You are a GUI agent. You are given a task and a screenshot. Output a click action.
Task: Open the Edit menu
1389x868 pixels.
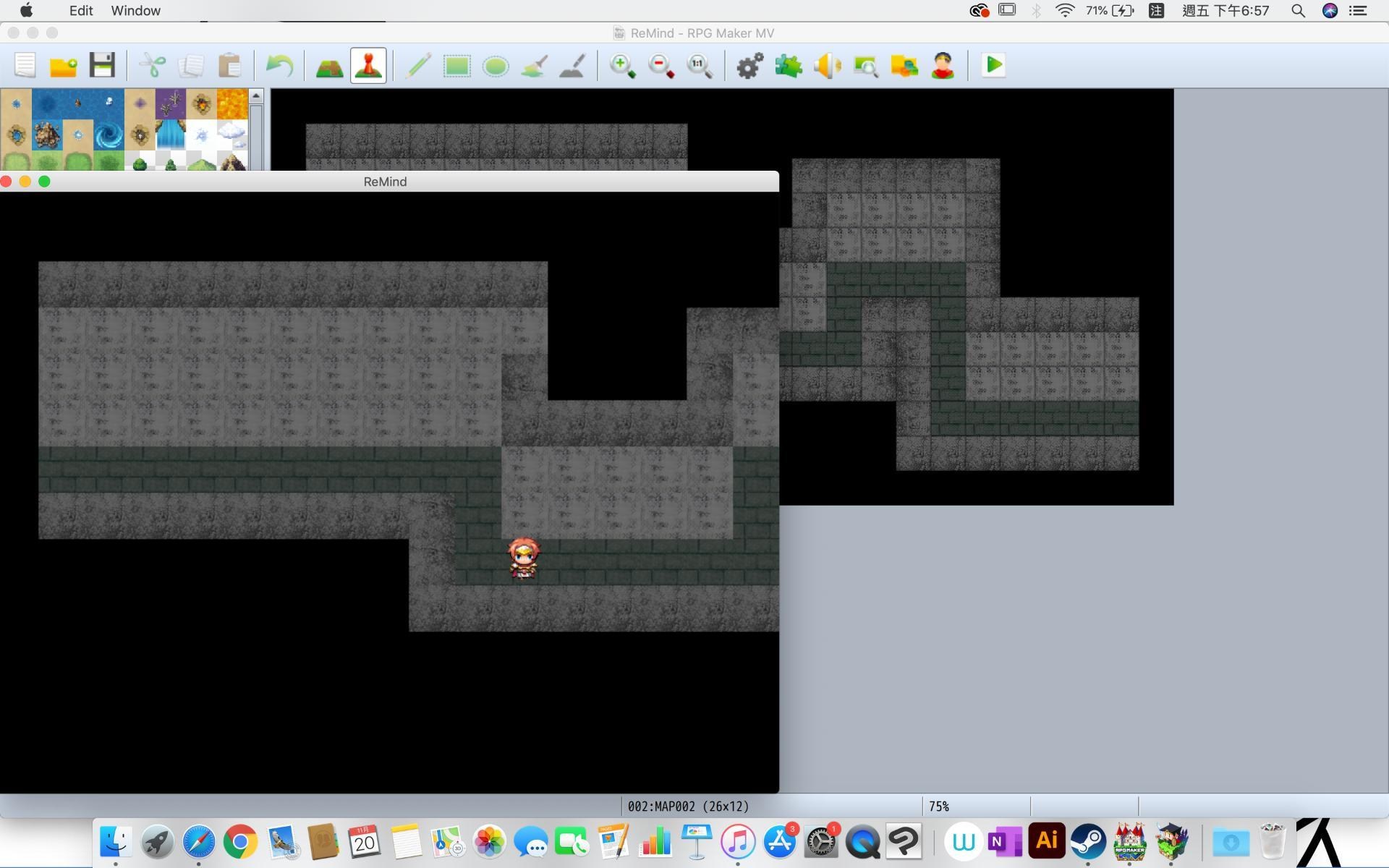coord(81,11)
